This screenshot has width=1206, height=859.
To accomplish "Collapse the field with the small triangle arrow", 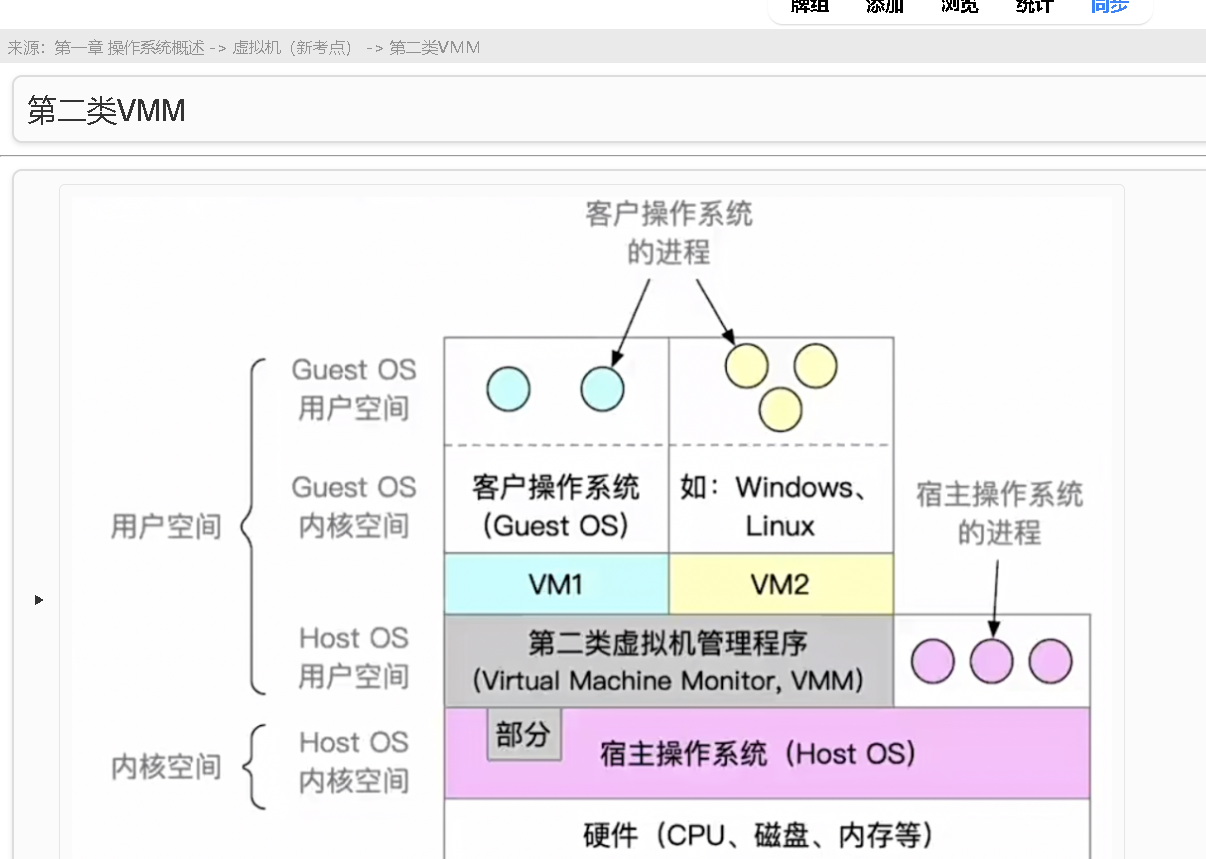I will [39, 600].
